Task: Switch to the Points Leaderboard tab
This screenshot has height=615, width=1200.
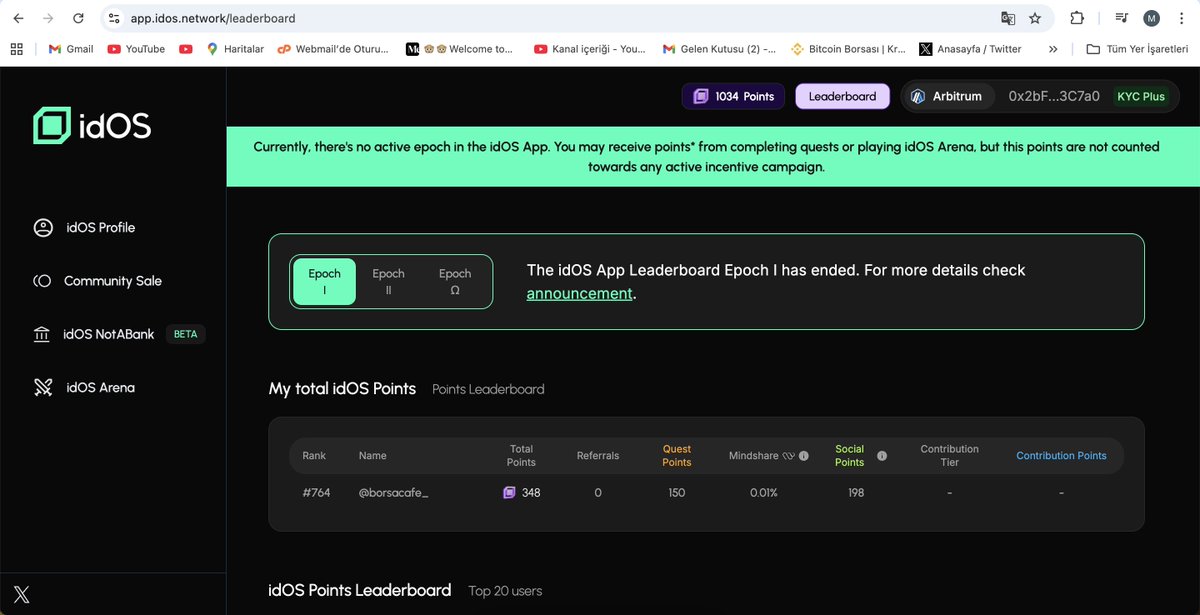Action: pos(488,389)
